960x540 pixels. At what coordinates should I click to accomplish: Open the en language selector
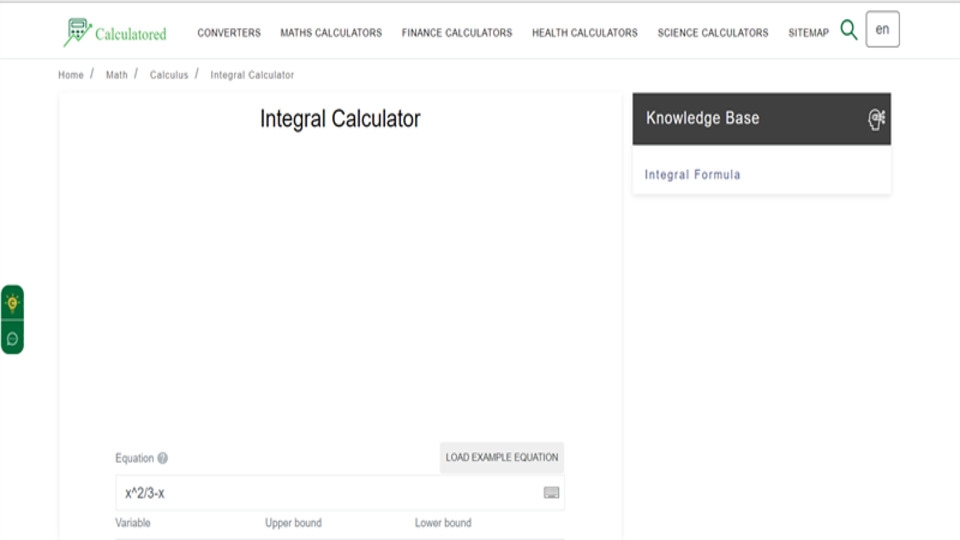(882, 29)
